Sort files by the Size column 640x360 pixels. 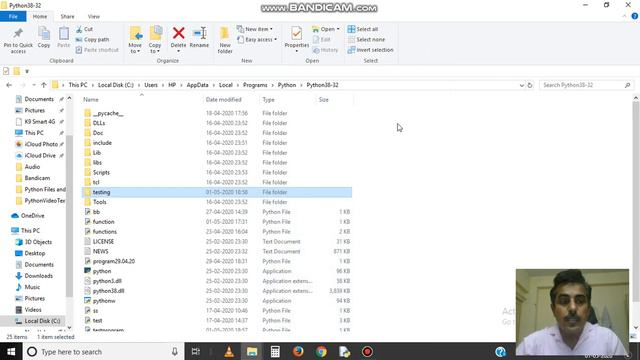[324, 100]
